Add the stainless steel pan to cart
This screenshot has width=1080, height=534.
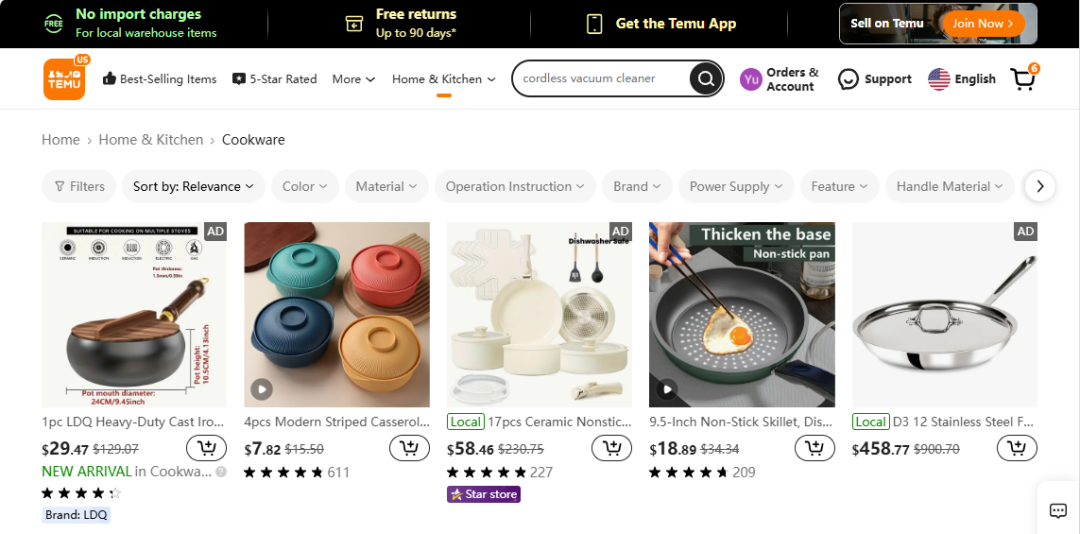[1017, 448]
